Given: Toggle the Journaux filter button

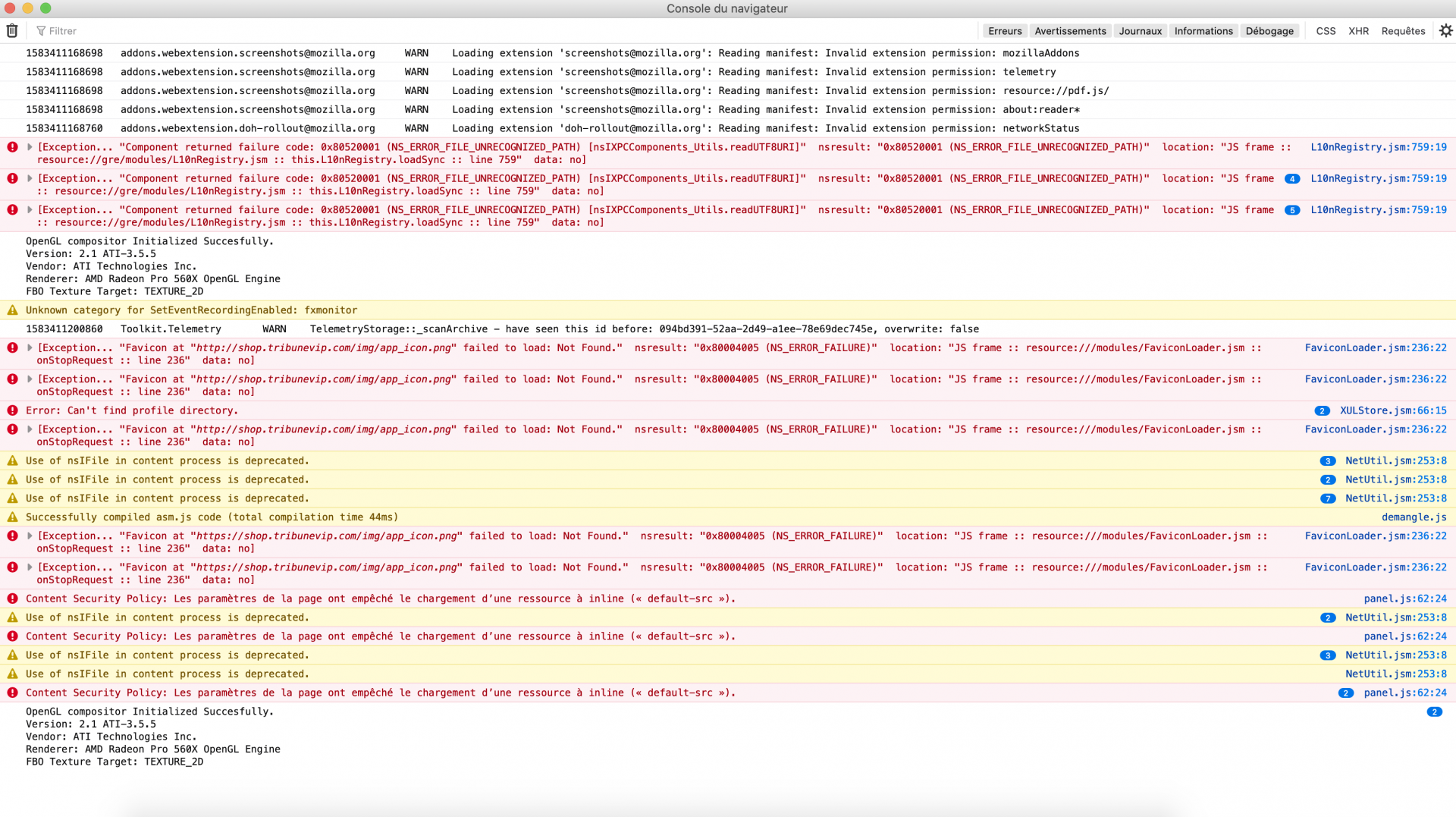Looking at the screenshot, I should tap(1140, 31).
